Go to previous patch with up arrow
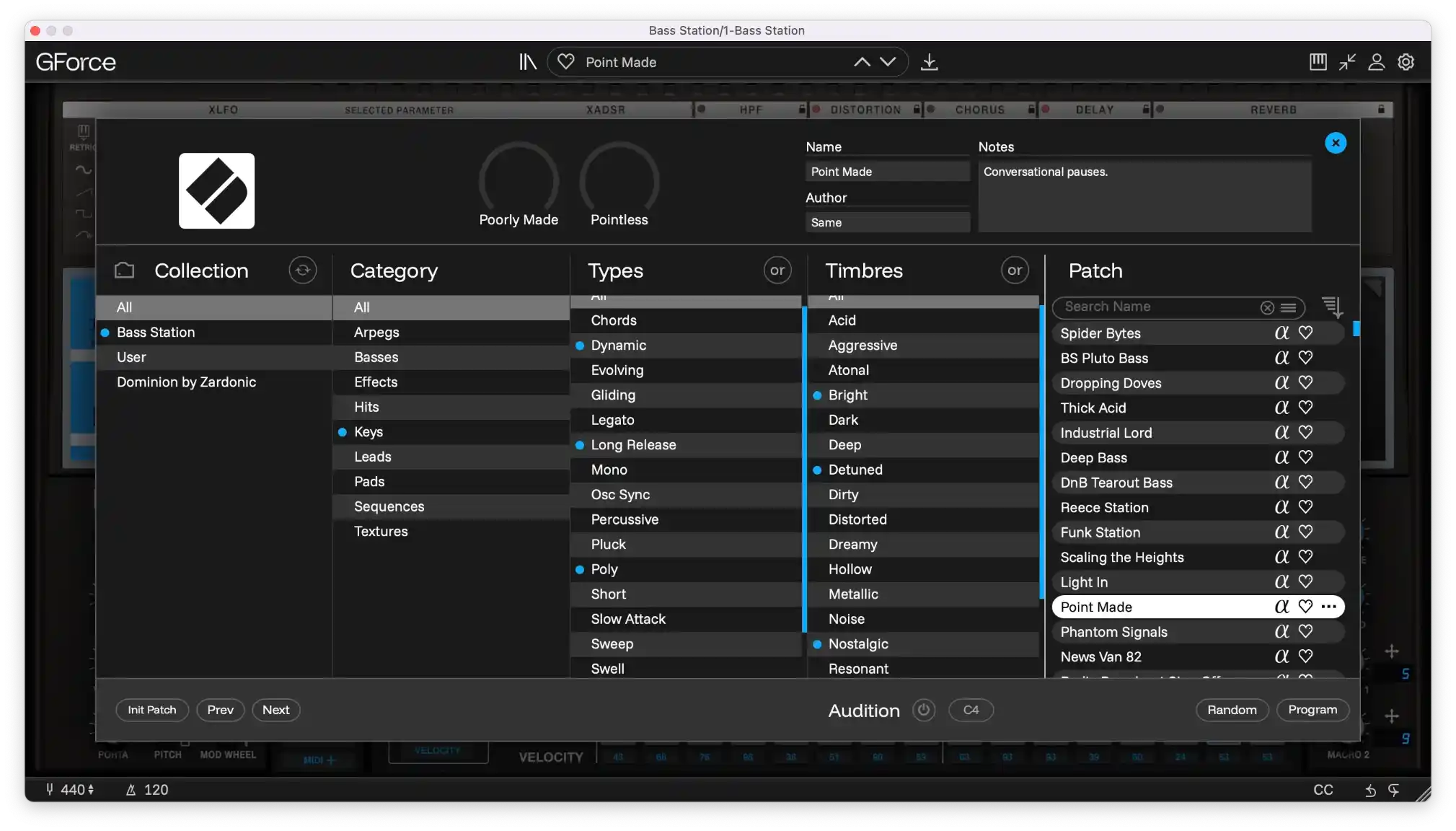This screenshot has width=1456, height=831. pyautogui.click(x=862, y=62)
